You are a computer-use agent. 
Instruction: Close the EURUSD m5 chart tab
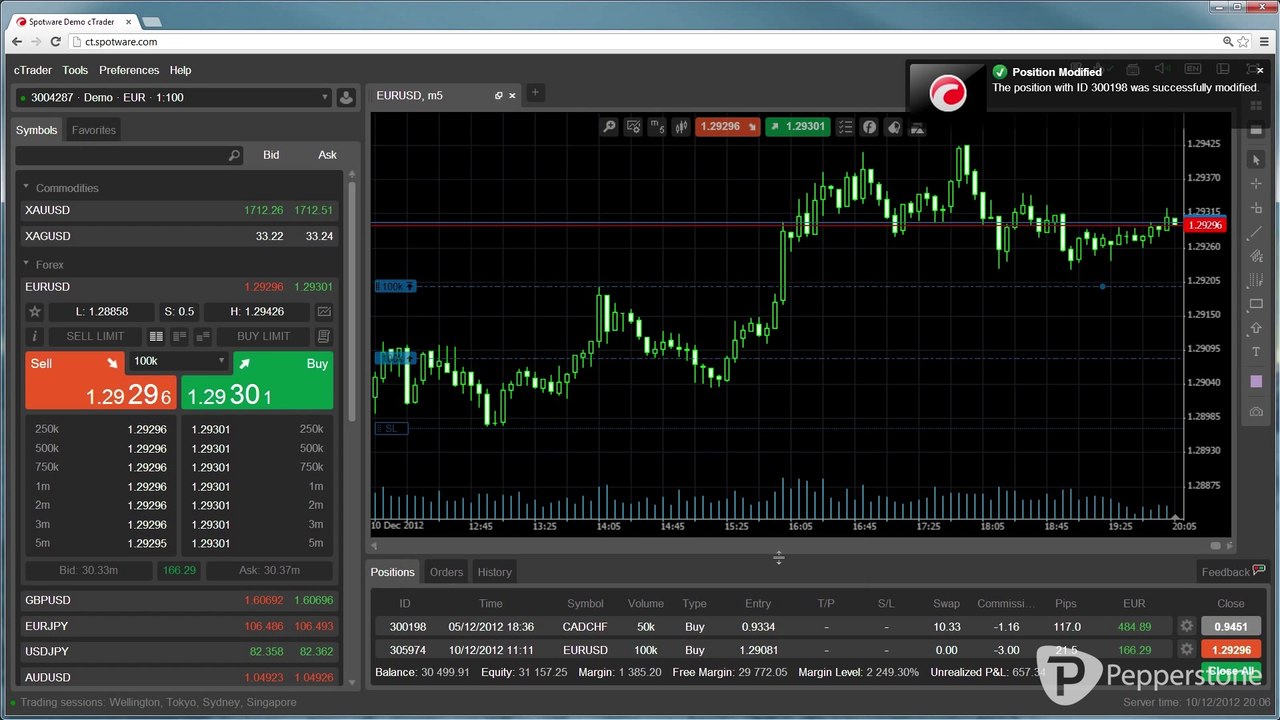tap(513, 96)
